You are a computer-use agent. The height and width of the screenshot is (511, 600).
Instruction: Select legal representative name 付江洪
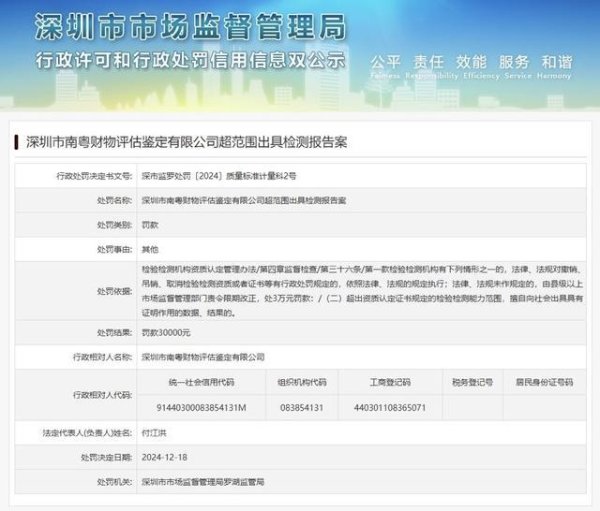coord(154,433)
